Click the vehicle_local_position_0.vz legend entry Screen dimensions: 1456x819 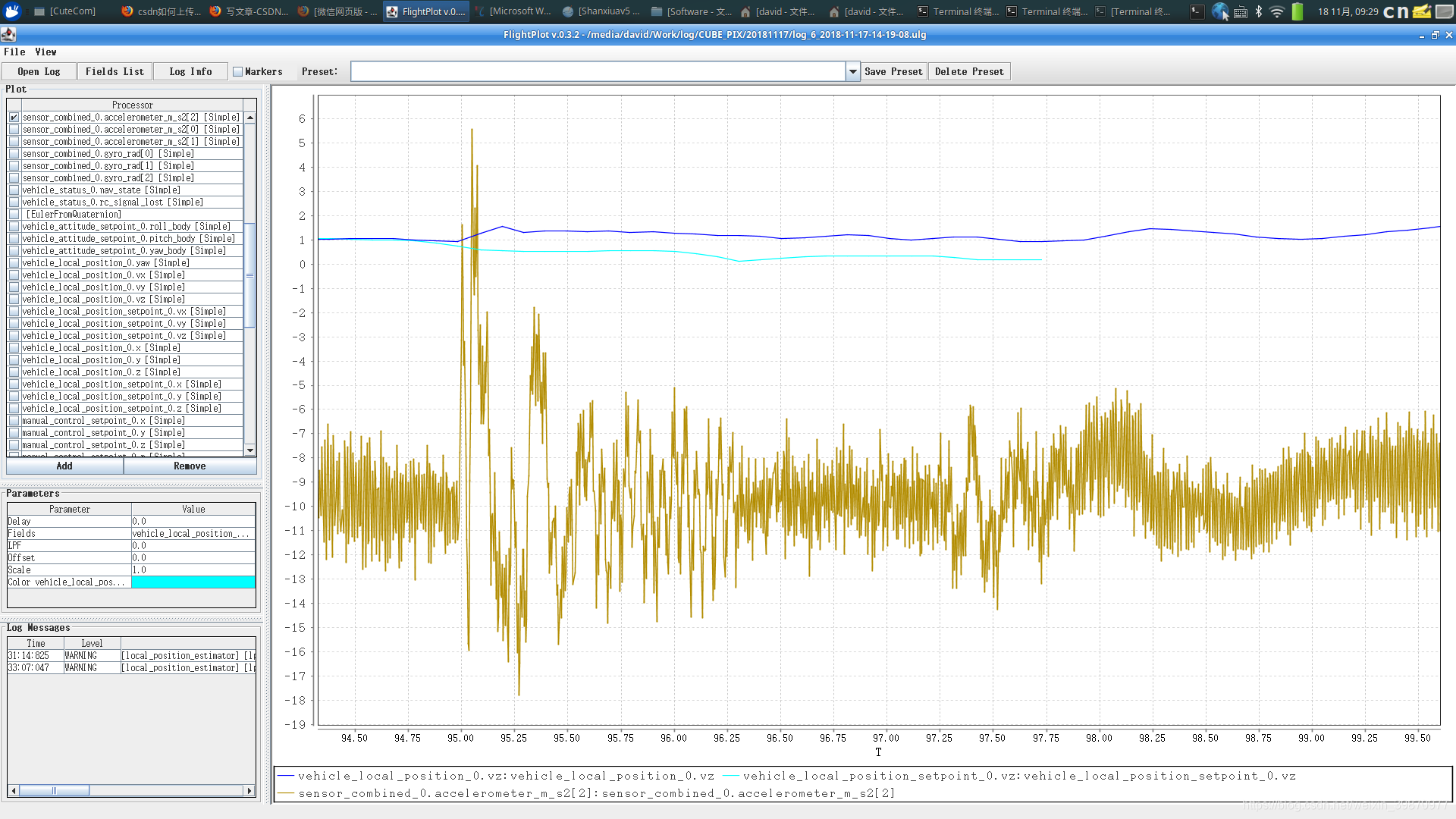496,777
